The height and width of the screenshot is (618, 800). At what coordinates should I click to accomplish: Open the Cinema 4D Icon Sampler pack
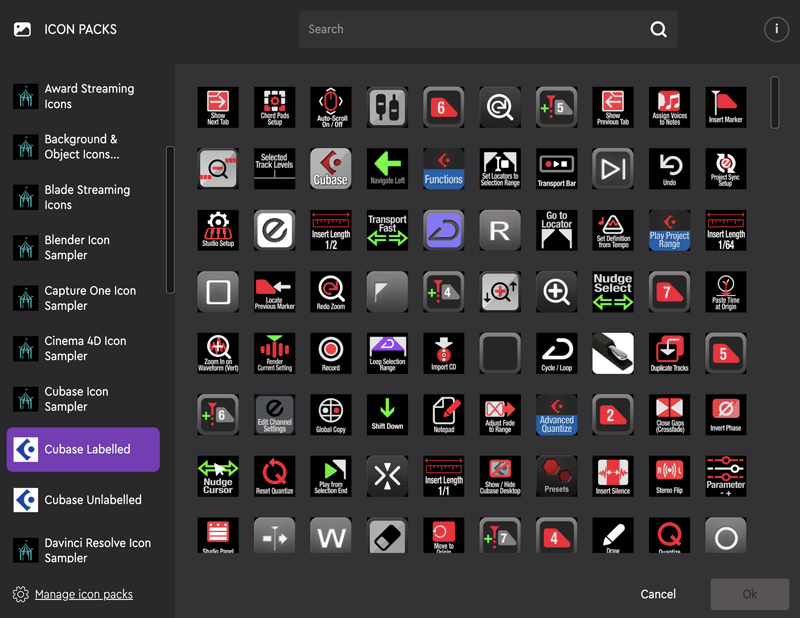(83, 348)
